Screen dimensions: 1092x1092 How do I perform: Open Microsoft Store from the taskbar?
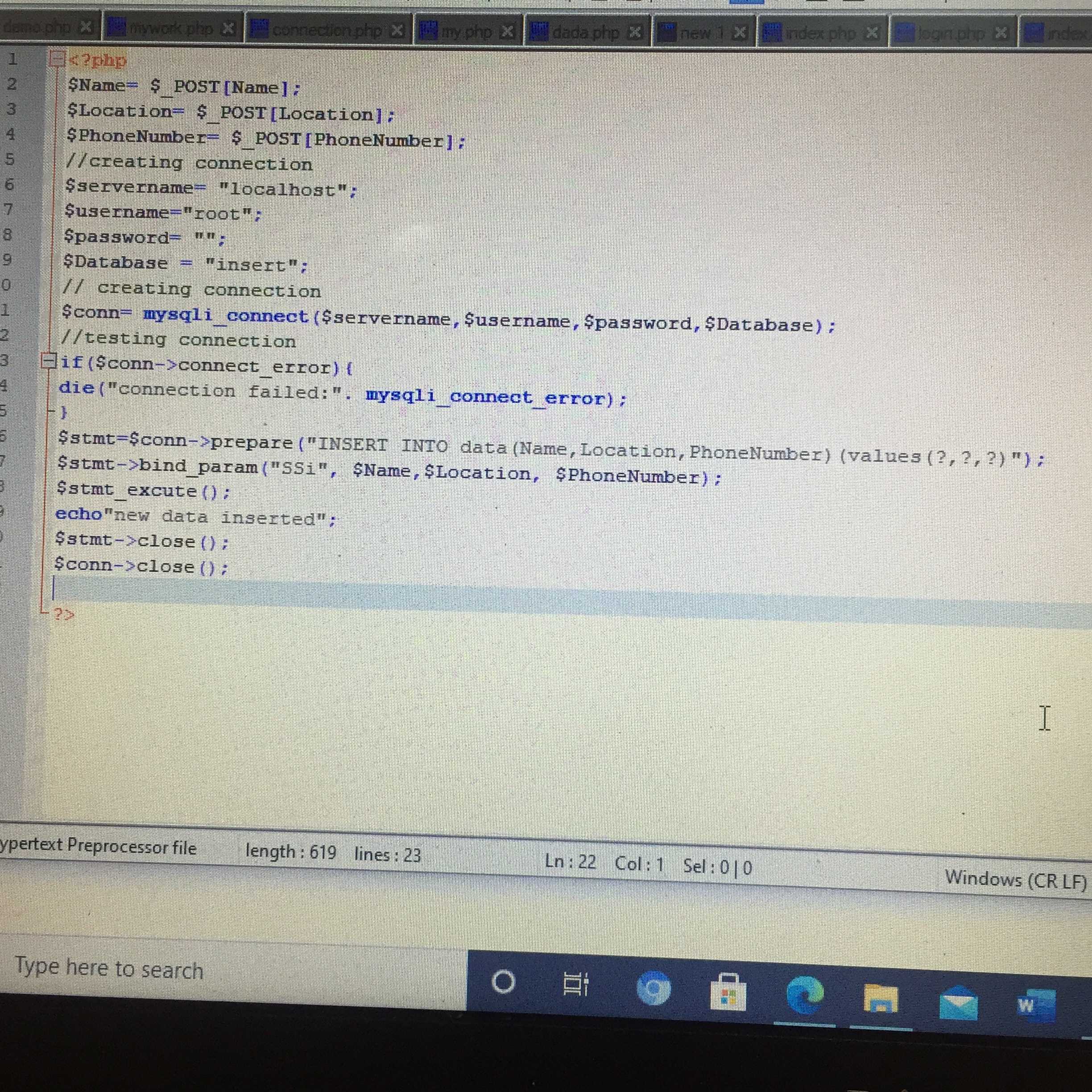[728, 993]
